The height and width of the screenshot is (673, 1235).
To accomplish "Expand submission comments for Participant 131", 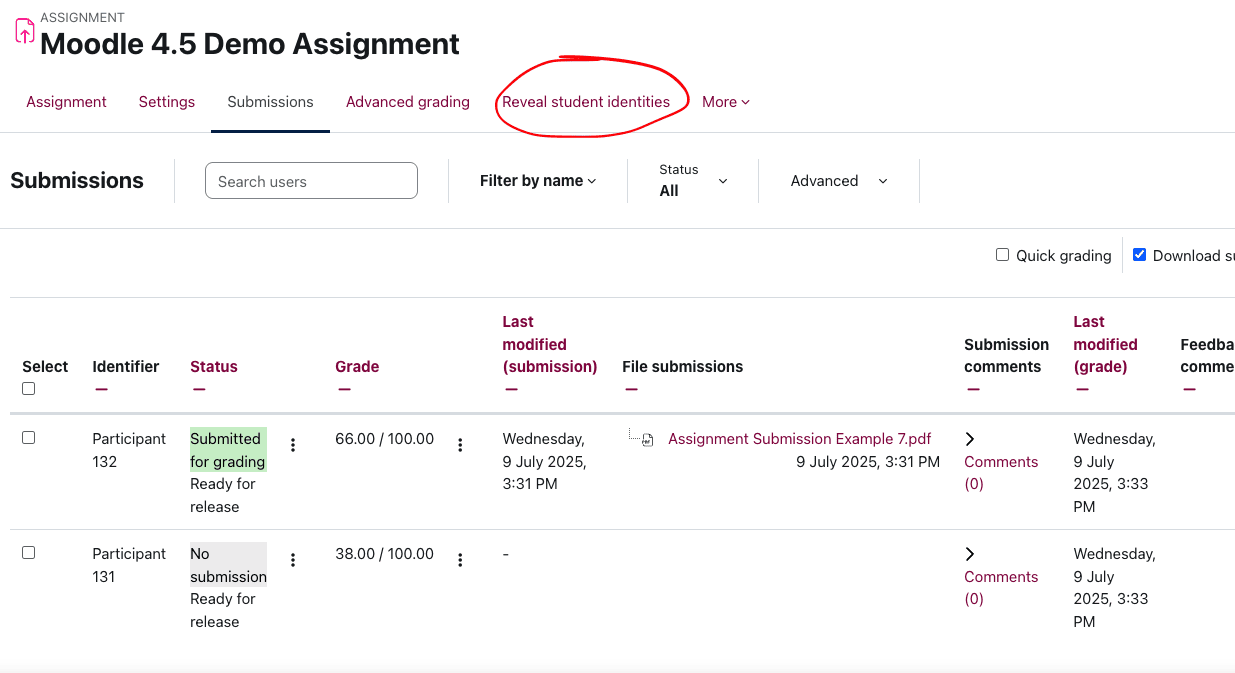I will coord(970,554).
